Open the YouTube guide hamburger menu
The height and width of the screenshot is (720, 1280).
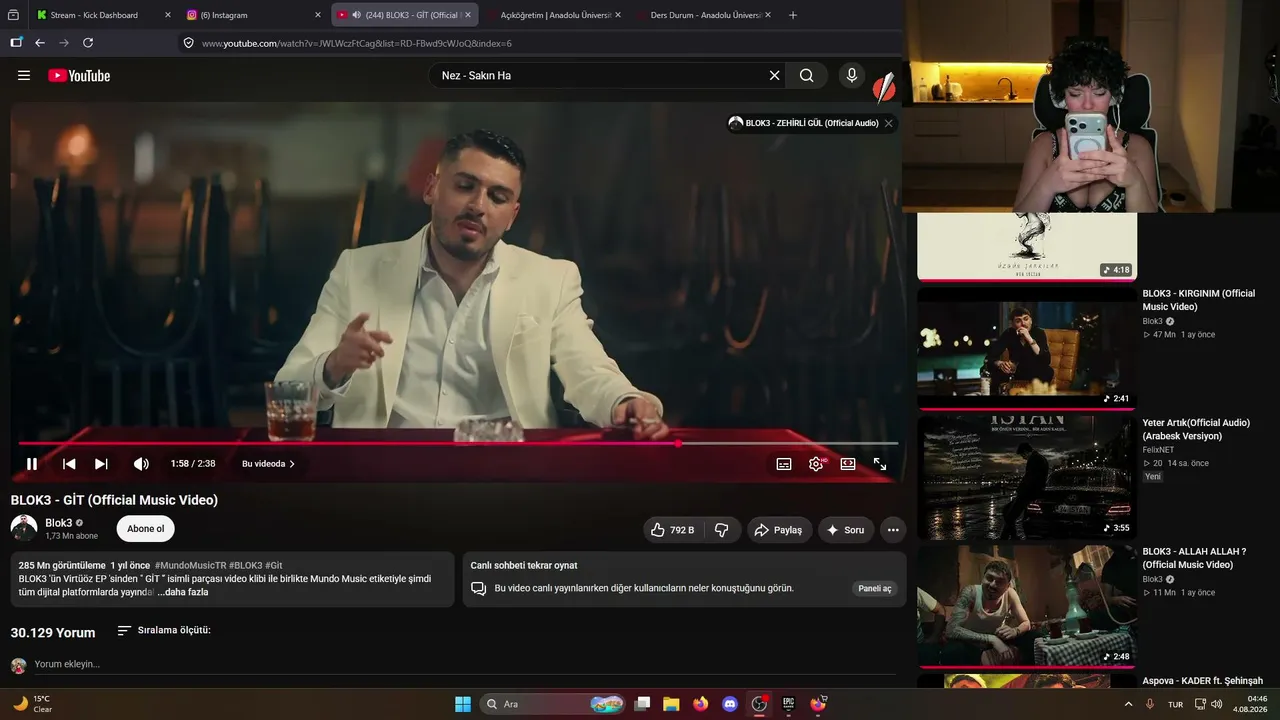point(24,75)
